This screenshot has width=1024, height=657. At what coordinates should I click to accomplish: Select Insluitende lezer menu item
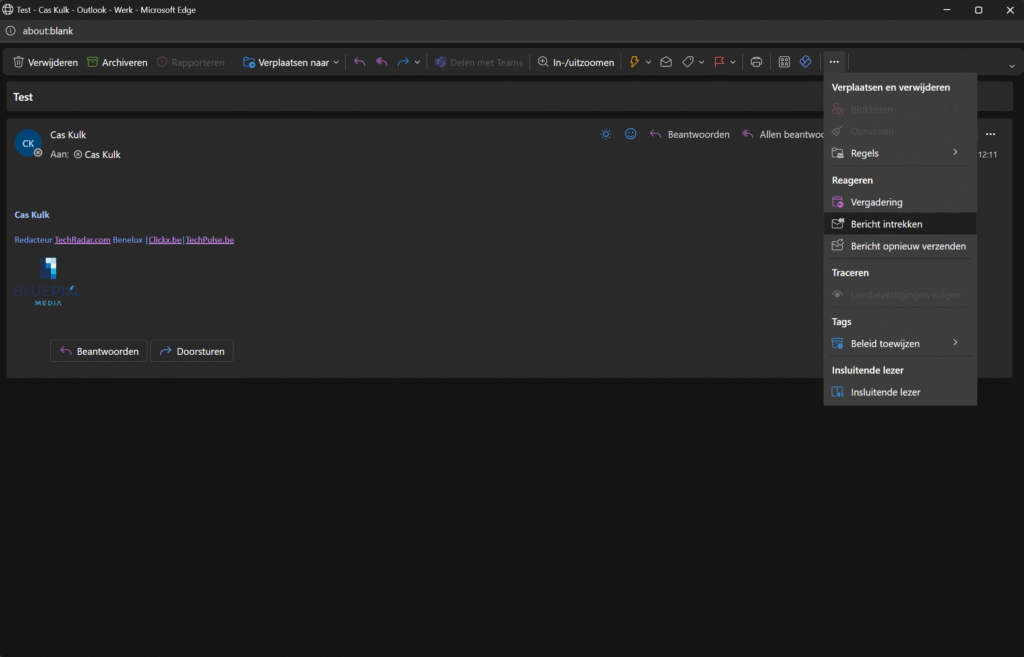coord(885,392)
